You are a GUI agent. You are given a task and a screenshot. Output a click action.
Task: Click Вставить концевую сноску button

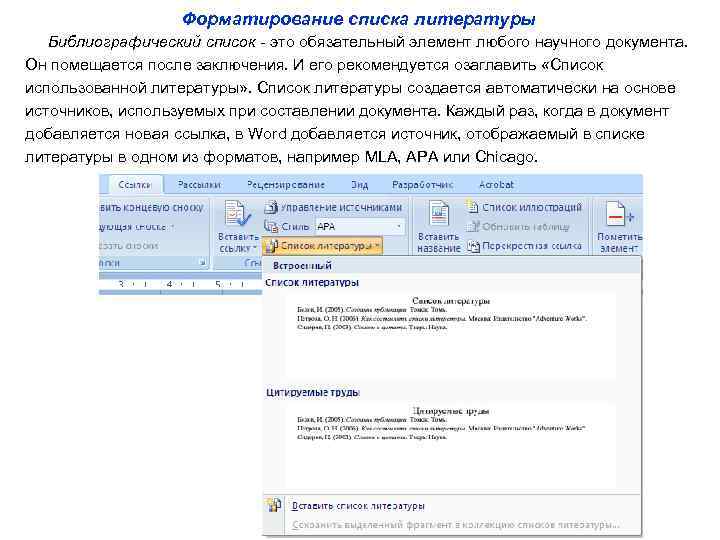pos(151,208)
